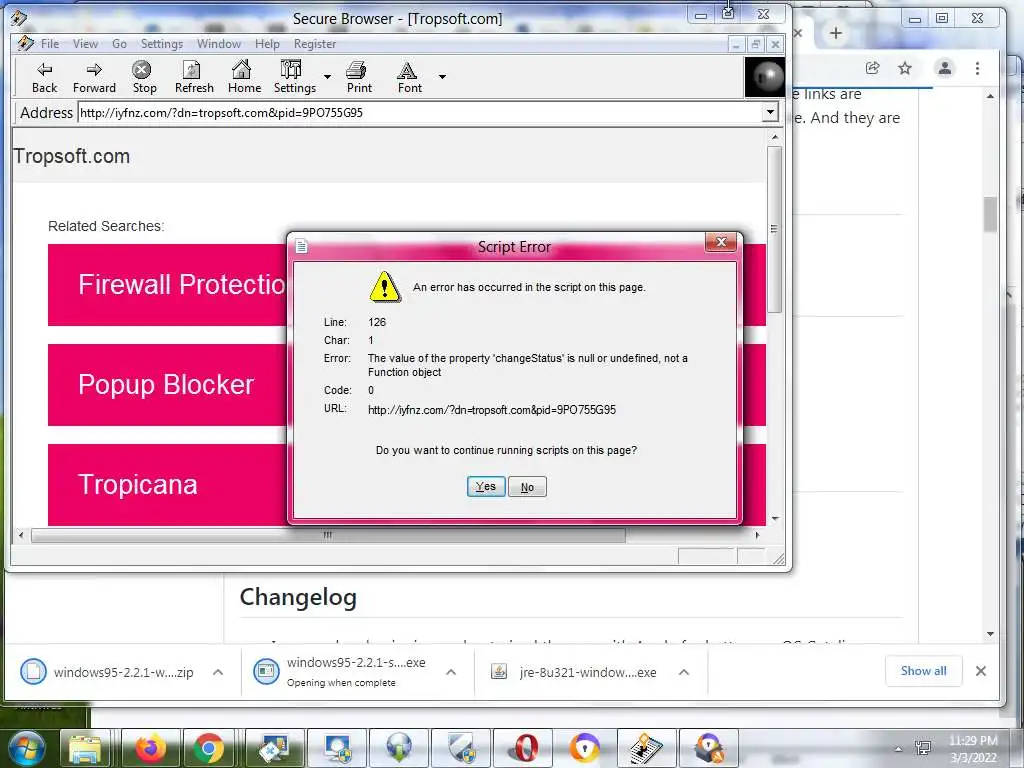Click the address URL field

pos(420,112)
